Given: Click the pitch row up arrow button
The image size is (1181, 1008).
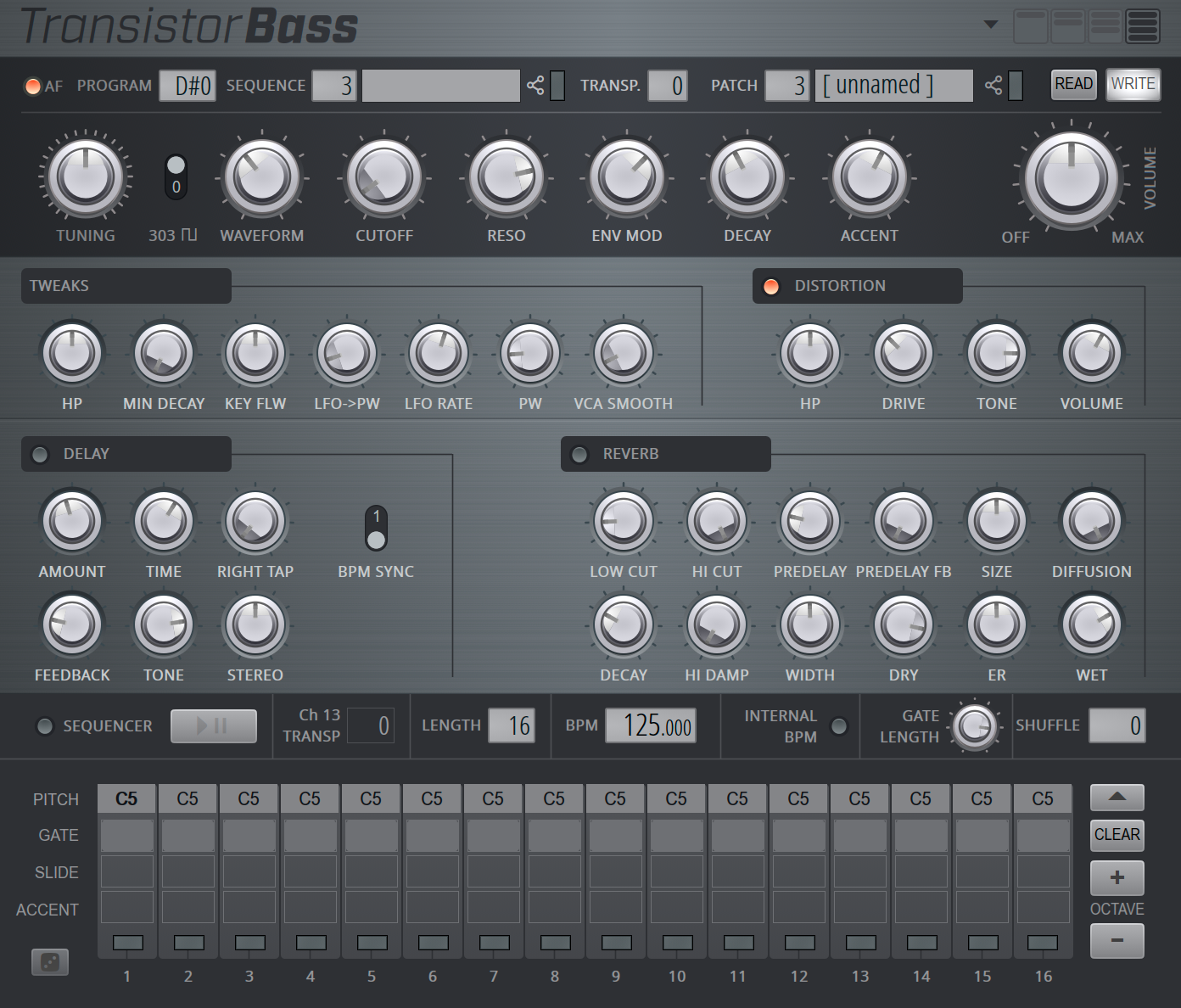Looking at the screenshot, I should pos(1117,798).
